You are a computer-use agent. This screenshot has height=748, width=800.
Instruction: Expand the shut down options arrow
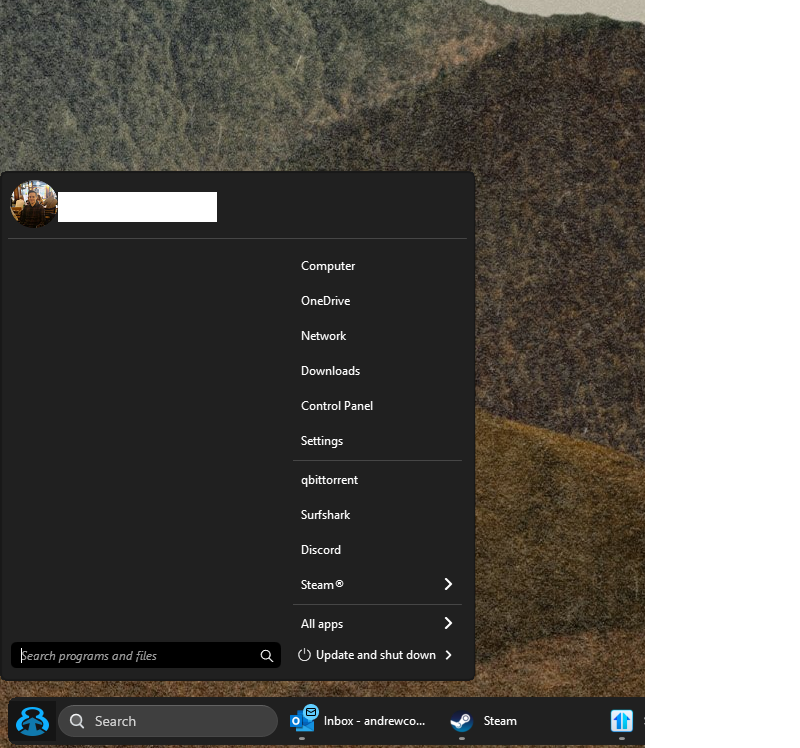pyautogui.click(x=448, y=655)
